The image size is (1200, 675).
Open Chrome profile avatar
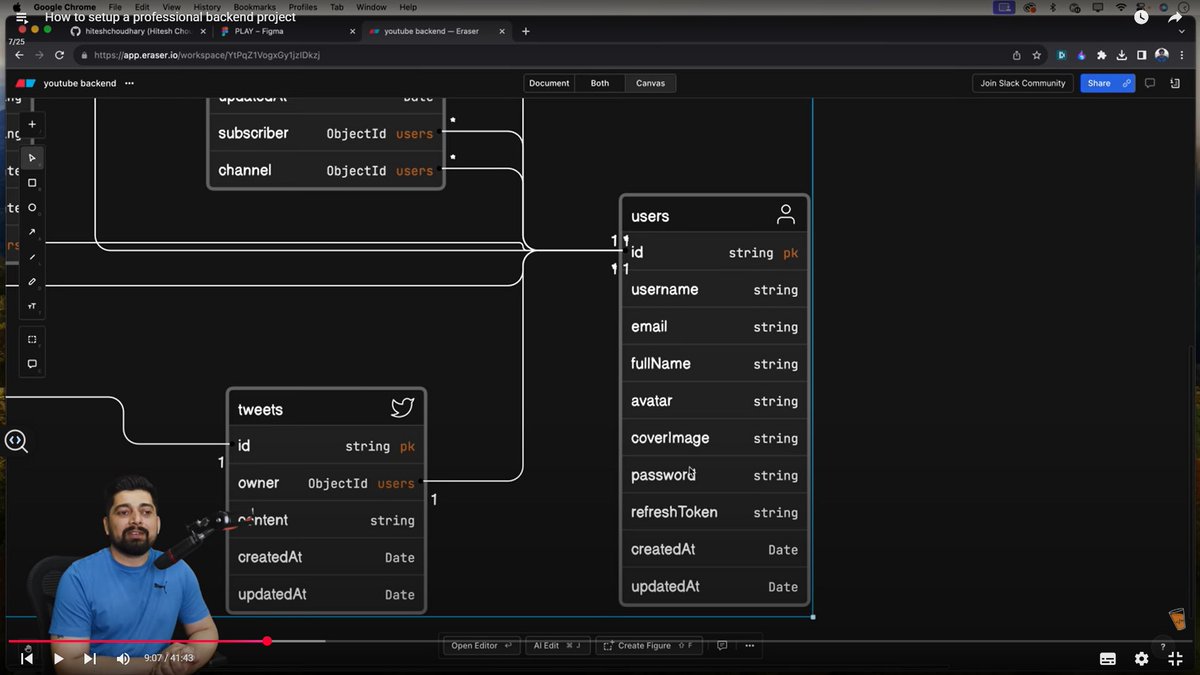[1162, 55]
